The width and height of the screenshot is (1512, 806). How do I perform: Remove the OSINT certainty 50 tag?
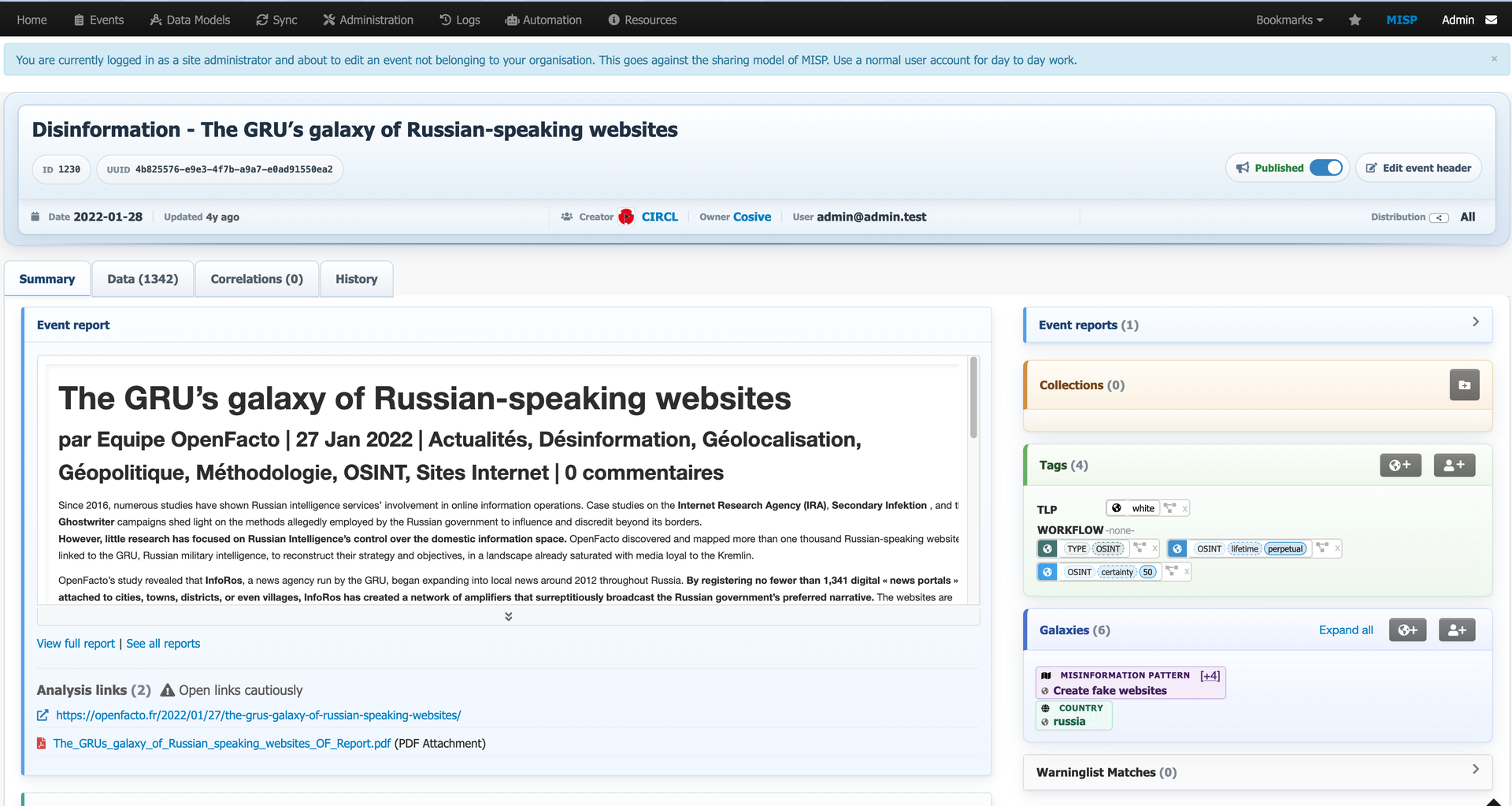coord(1187,572)
